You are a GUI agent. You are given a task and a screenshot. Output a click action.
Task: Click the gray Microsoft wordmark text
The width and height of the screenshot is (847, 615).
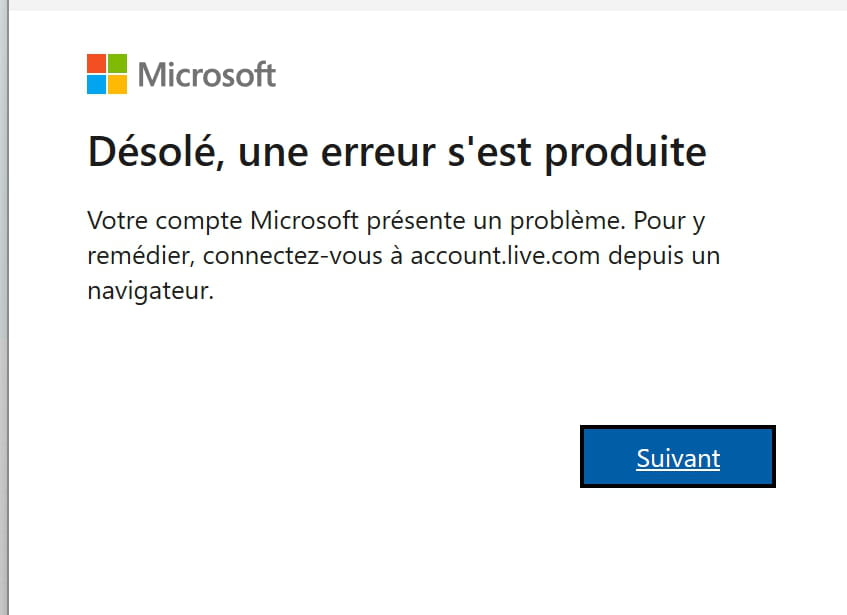[x=207, y=75]
